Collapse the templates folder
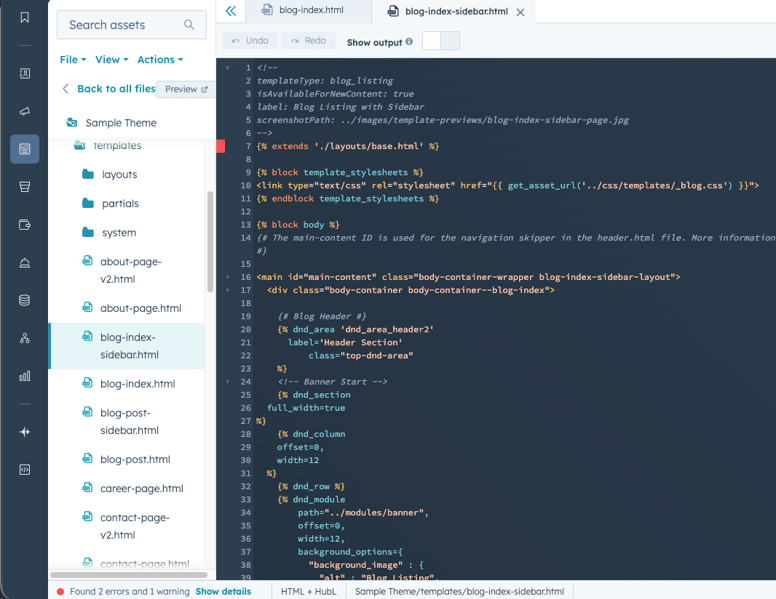Viewport: 776px width, 599px height. tap(107, 146)
